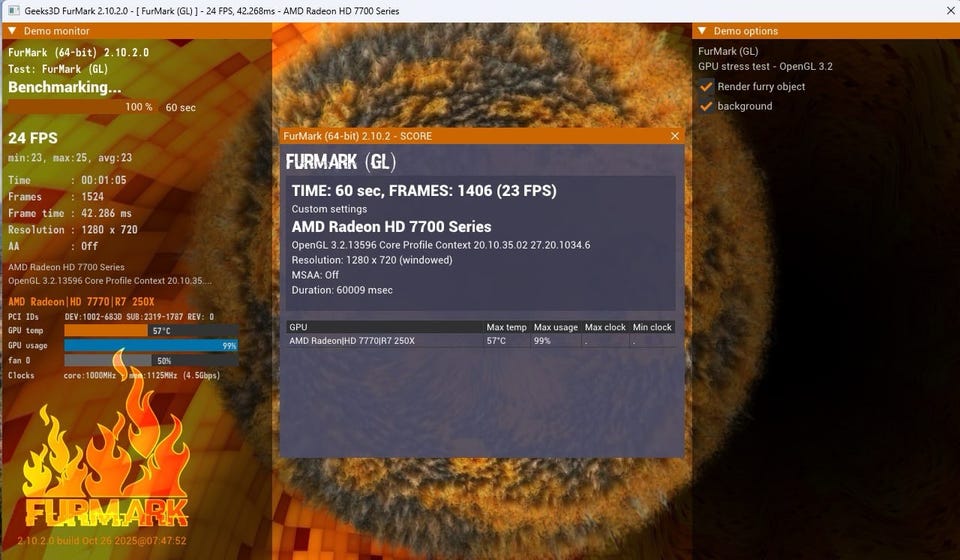Click the FURMARK (GL) dialog heading
The image size is (960, 560).
click(341, 162)
